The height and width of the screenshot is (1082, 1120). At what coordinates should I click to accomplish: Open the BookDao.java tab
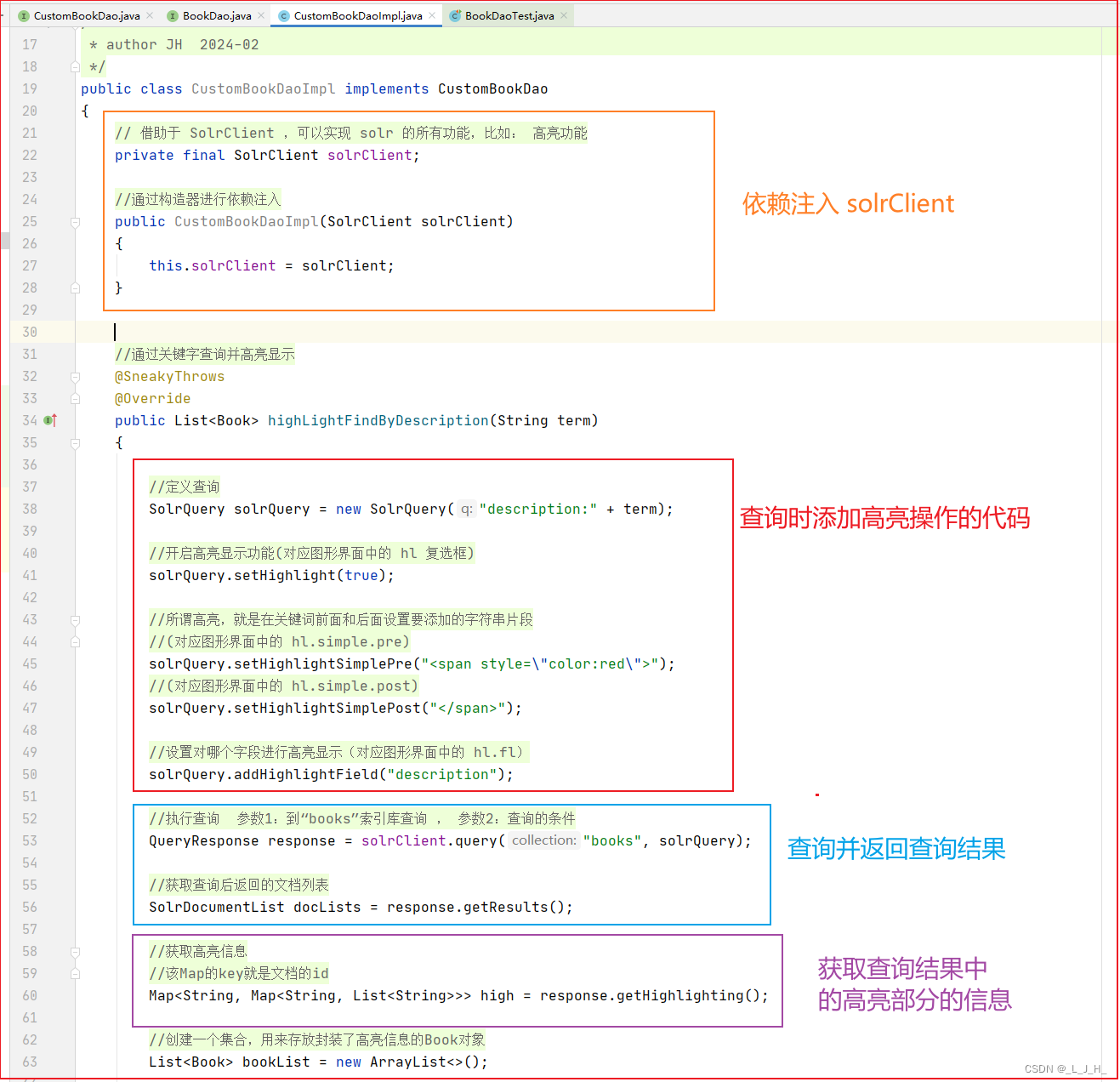click(x=216, y=15)
